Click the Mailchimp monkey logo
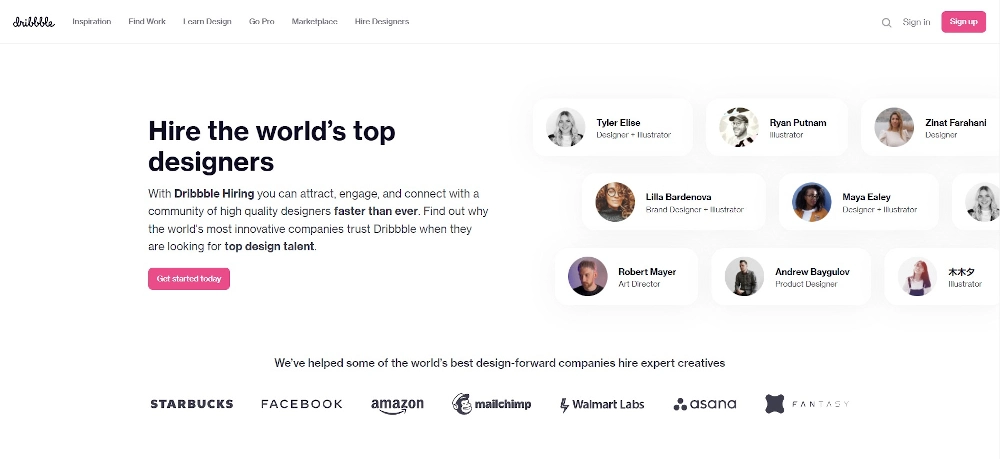The image size is (1000, 459). click(462, 404)
